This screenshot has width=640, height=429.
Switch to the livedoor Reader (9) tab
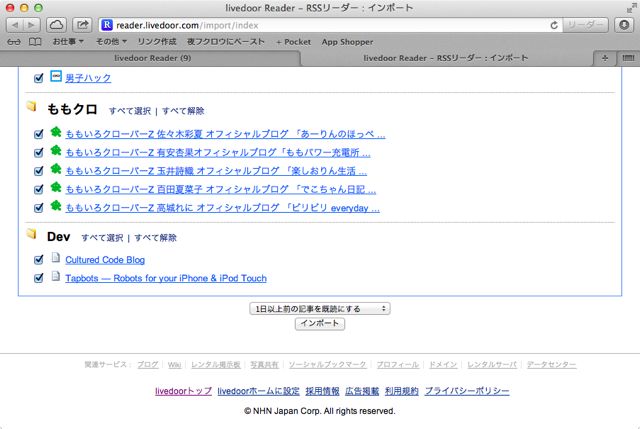pos(152,58)
